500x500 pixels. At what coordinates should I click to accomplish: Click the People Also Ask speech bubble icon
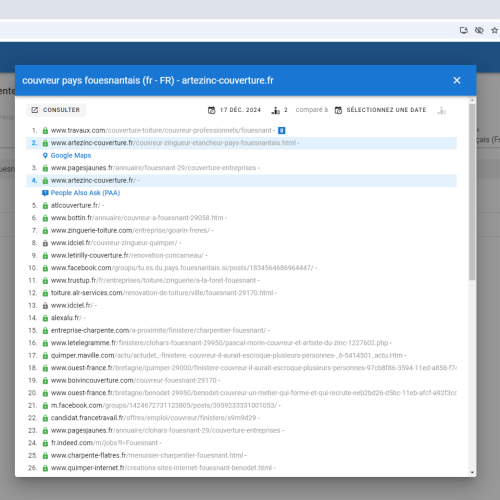(45, 193)
